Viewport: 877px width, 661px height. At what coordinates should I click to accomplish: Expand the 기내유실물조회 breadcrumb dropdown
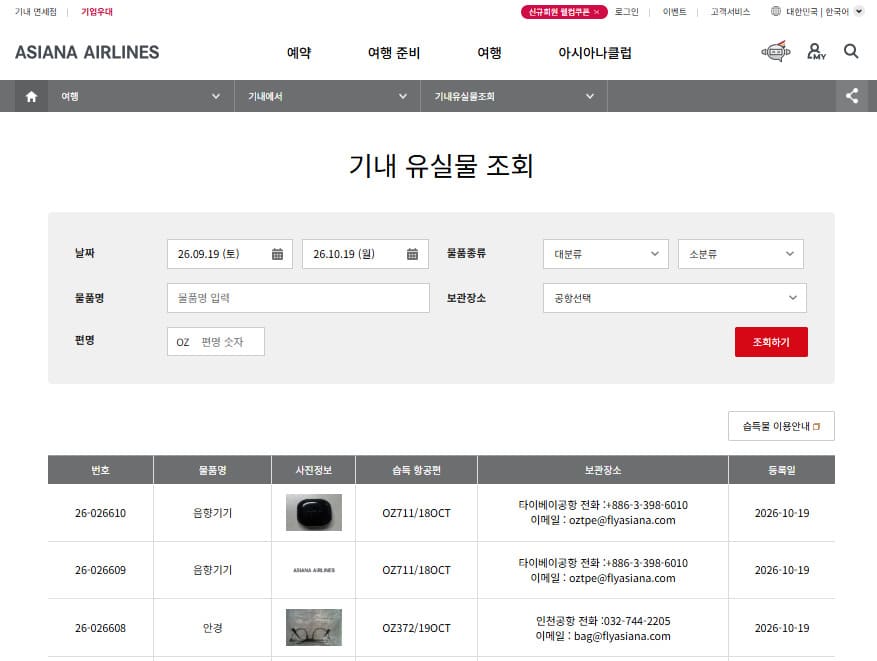(514, 96)
